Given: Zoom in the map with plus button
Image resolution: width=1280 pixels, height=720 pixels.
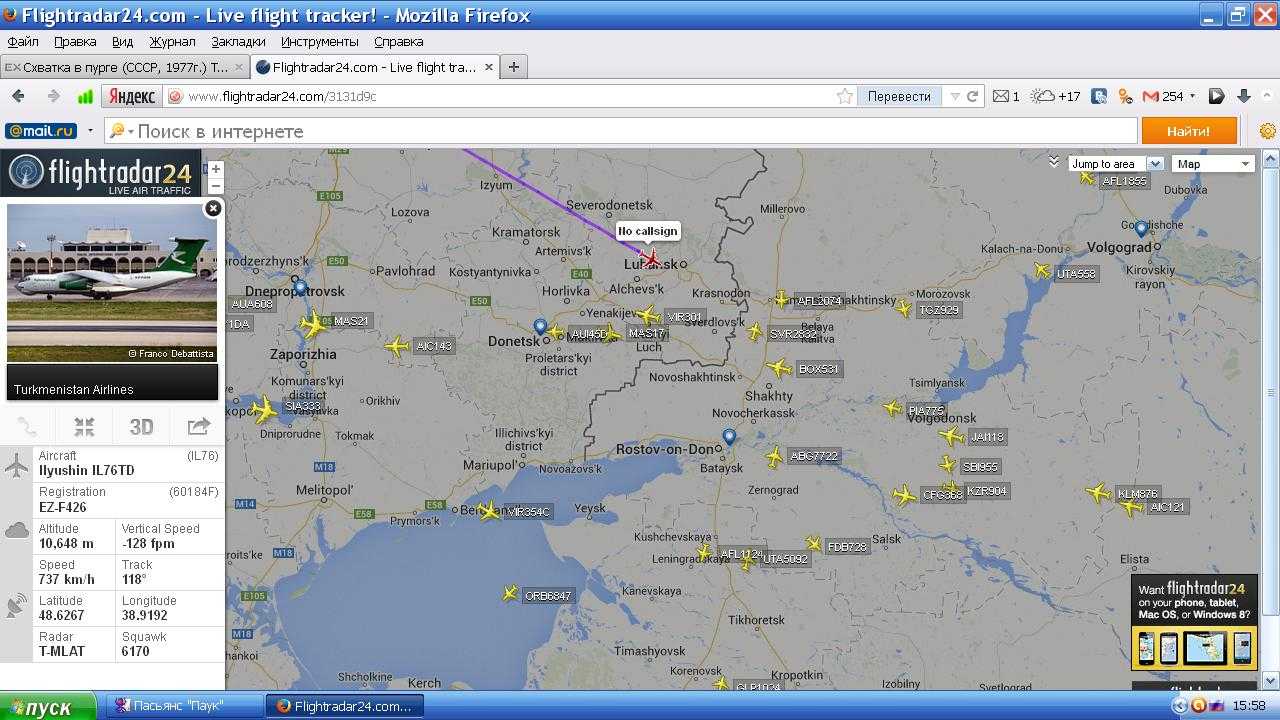Looking at the screenshot, I should click(x=215, y=169).
